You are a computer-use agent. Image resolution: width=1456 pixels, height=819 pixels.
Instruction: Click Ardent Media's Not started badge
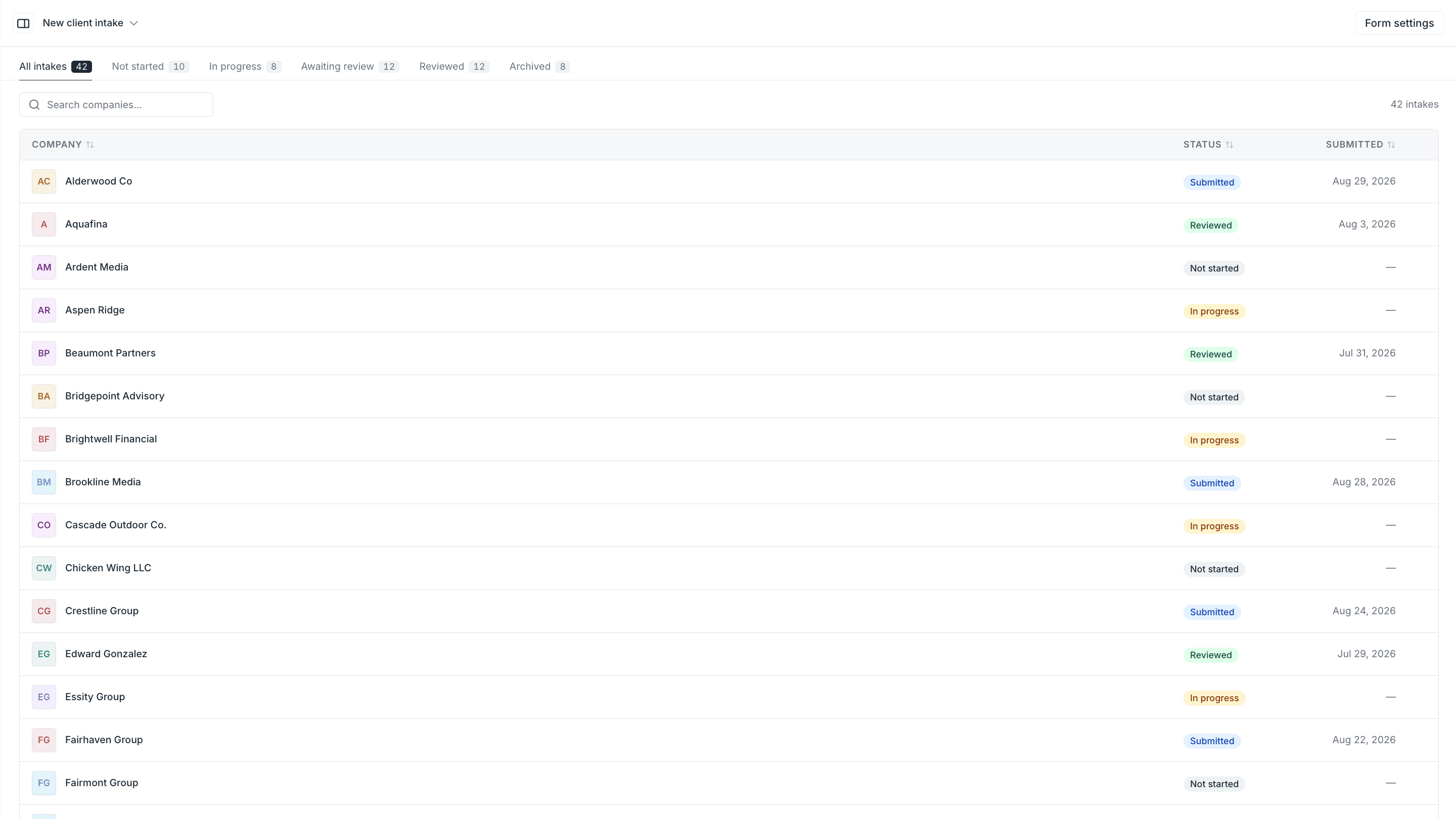point(1214,268)
